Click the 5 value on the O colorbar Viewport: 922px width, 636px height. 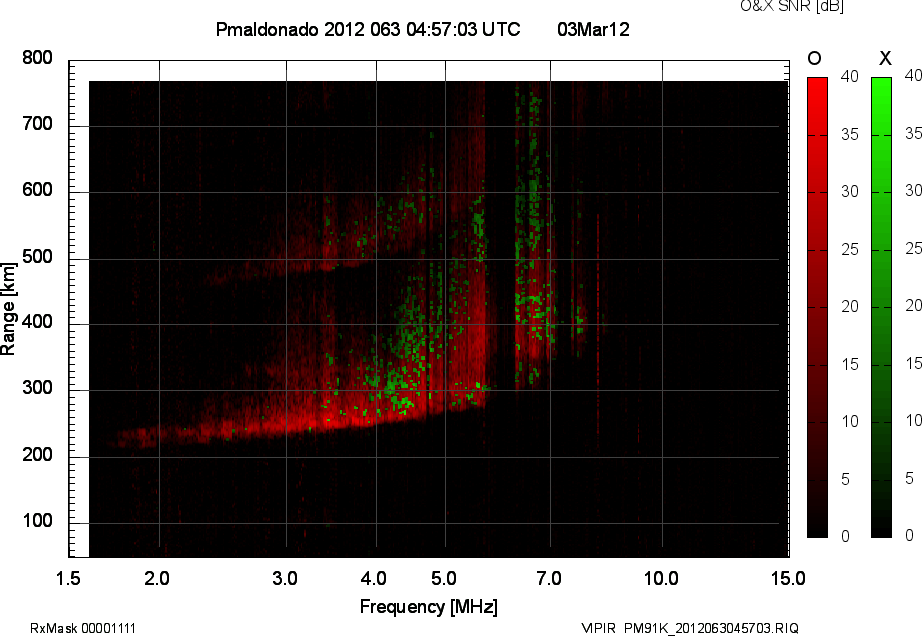point(846,480)
